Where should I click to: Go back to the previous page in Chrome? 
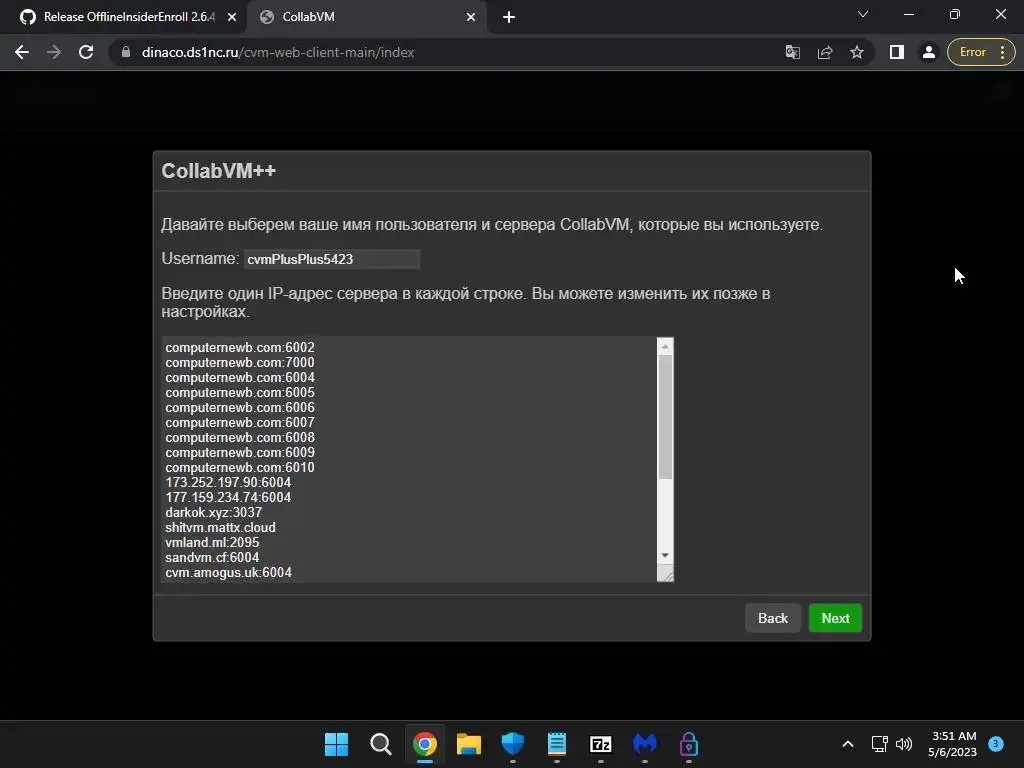[x=22, y=52]
